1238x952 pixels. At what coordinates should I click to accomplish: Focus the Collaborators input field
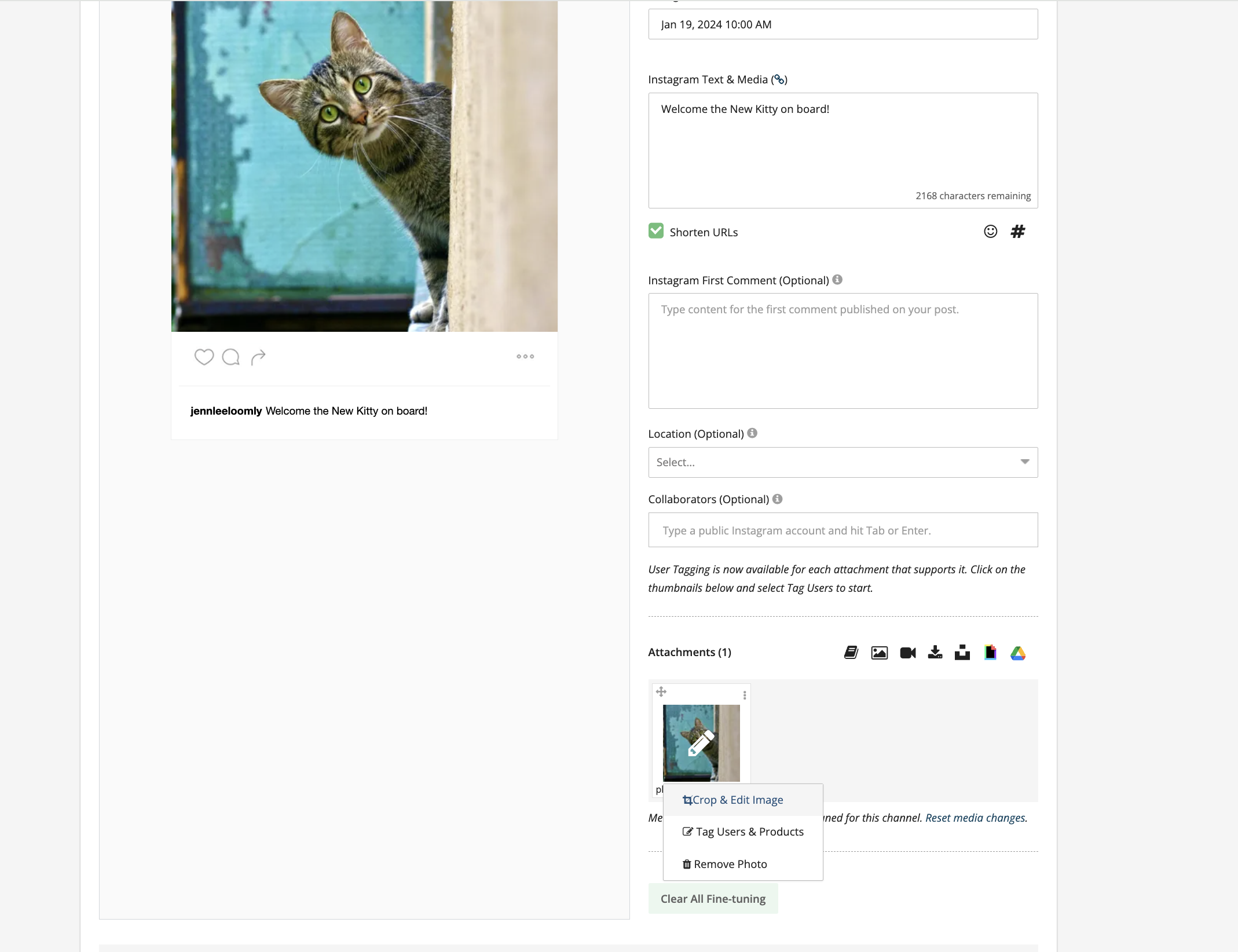843,530
